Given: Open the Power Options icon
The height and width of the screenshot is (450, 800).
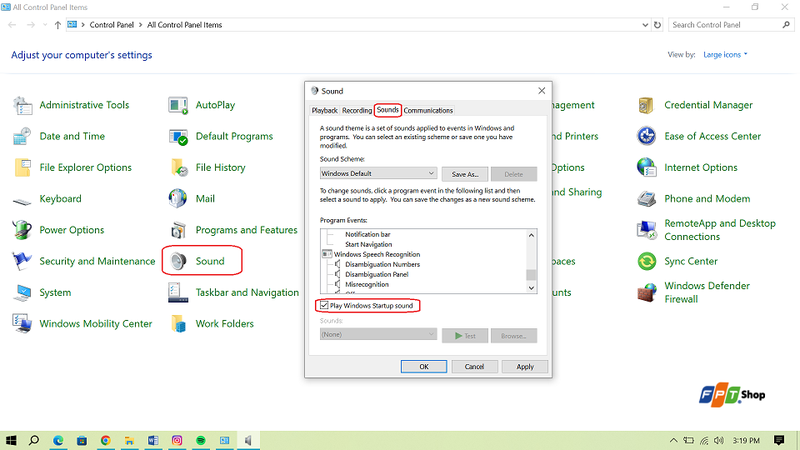Looking at the screenshot, I should pos(22,230).
